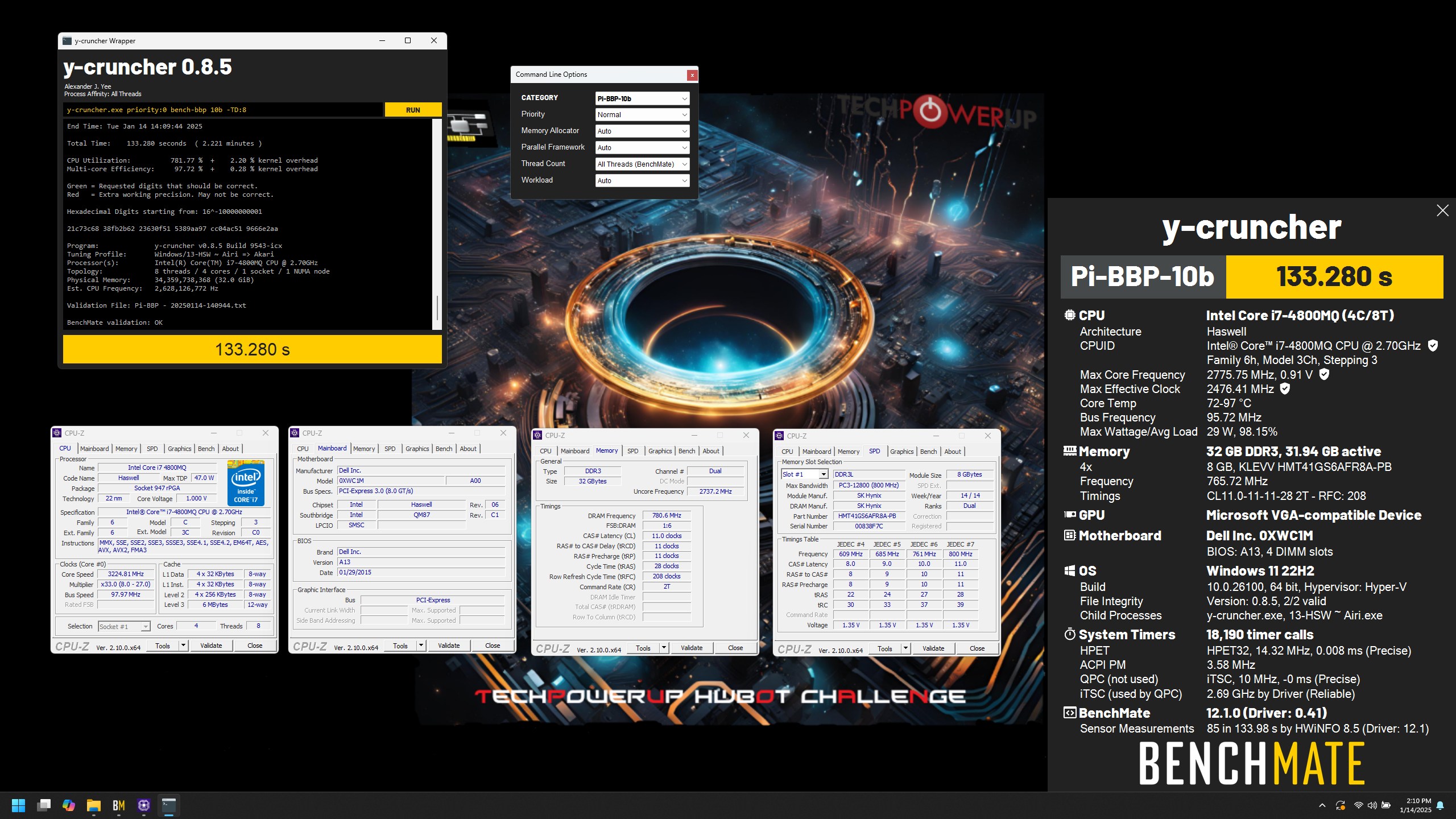Click the y-cruncher command line input field
Viewport: 1456px width, 819px height.
[x=222, y=110]
